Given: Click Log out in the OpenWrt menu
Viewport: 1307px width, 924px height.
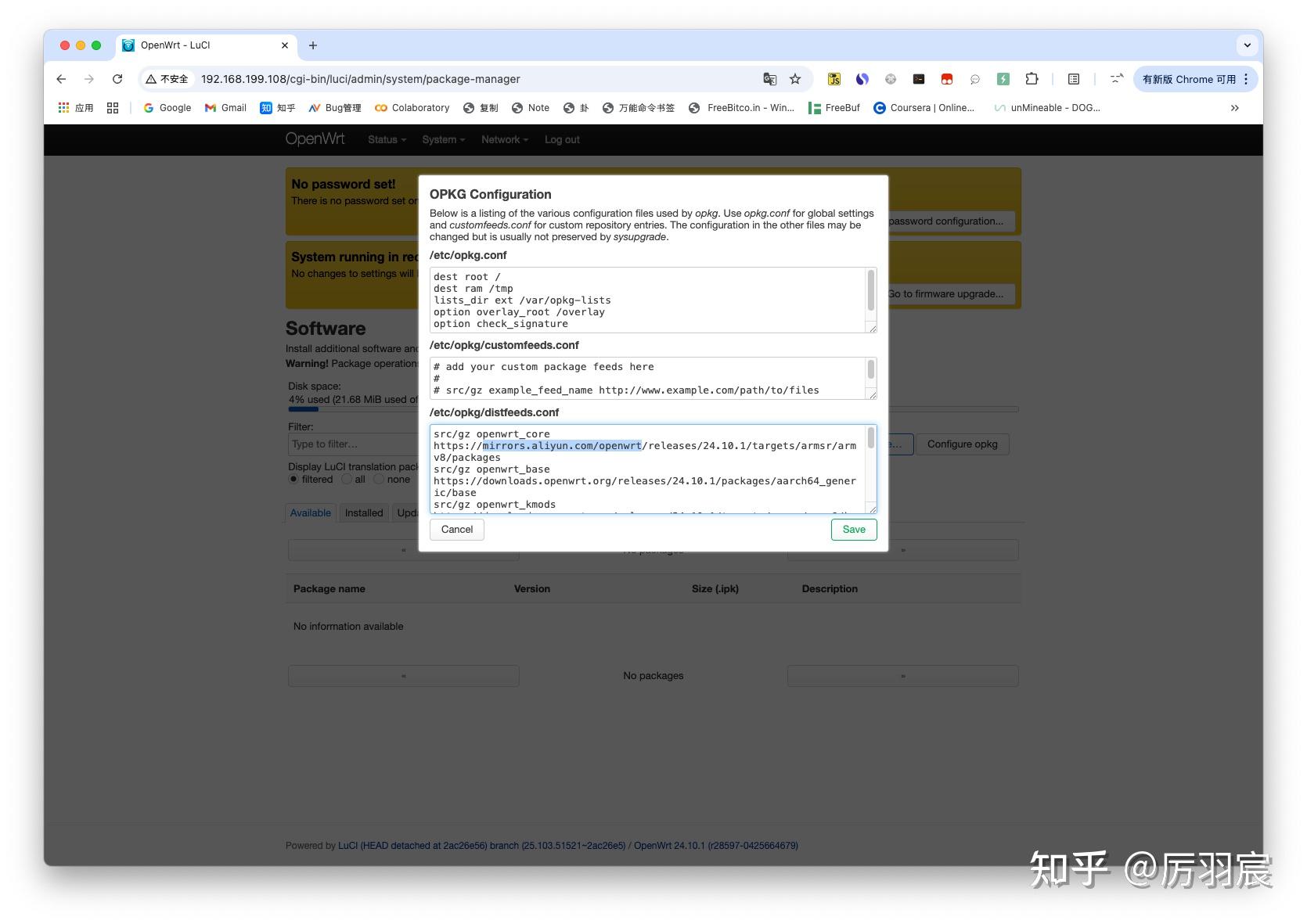Looking at the screenshot, I should coord(562,139).
